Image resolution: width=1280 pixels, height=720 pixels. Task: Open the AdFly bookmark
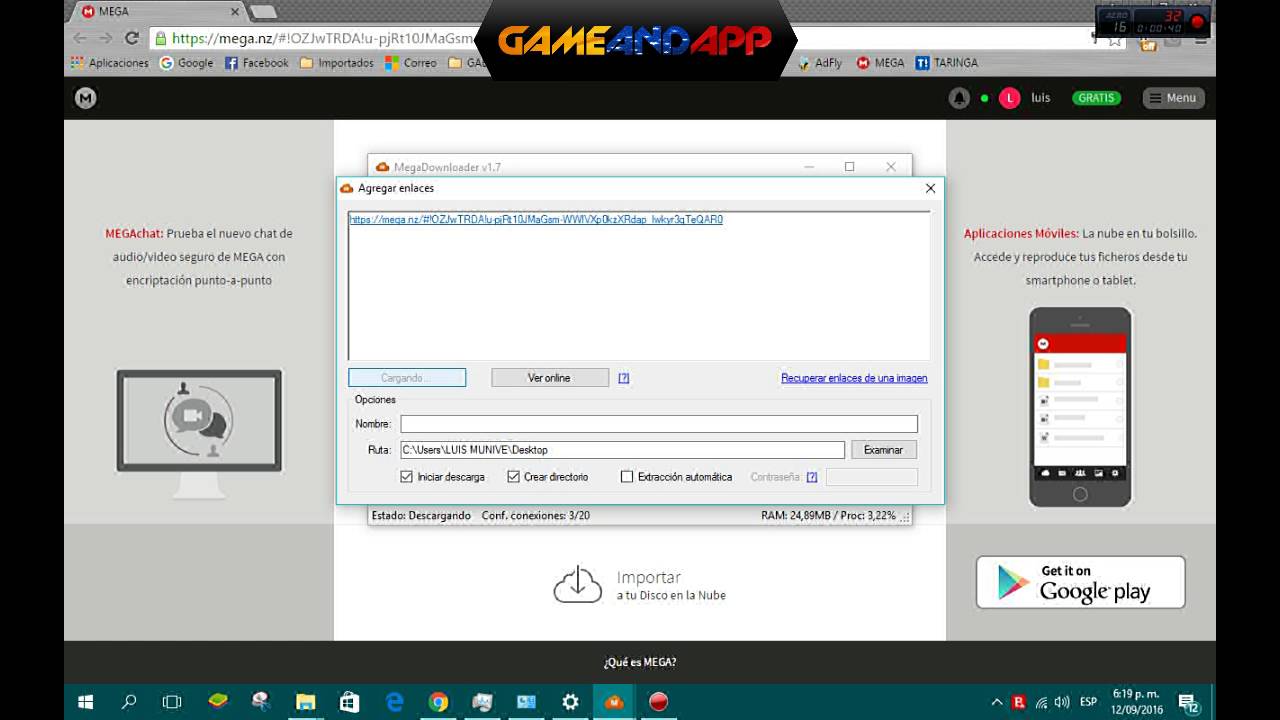pos(820,62)
